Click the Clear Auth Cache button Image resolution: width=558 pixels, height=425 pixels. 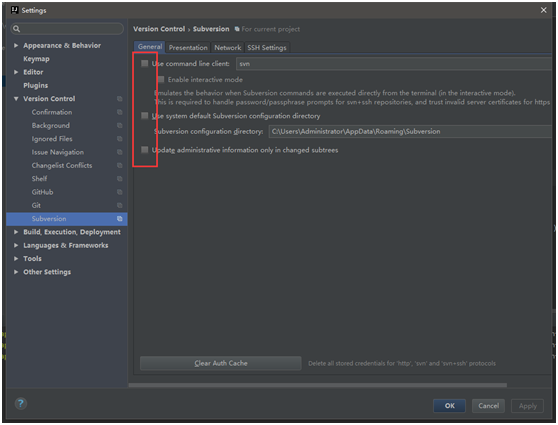[221, 363]
